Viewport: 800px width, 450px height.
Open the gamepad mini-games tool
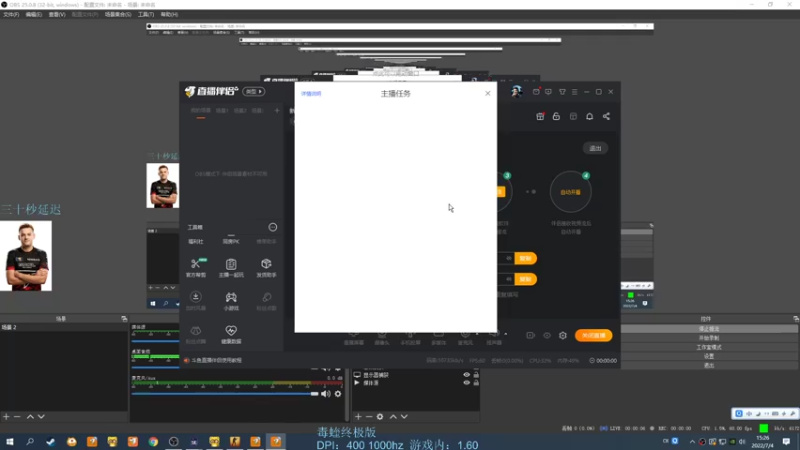tap(231, 301)
